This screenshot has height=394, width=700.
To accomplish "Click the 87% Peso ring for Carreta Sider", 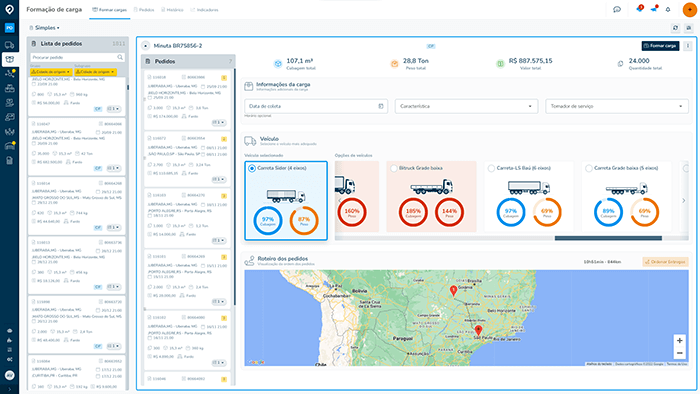I will (304, 220).
